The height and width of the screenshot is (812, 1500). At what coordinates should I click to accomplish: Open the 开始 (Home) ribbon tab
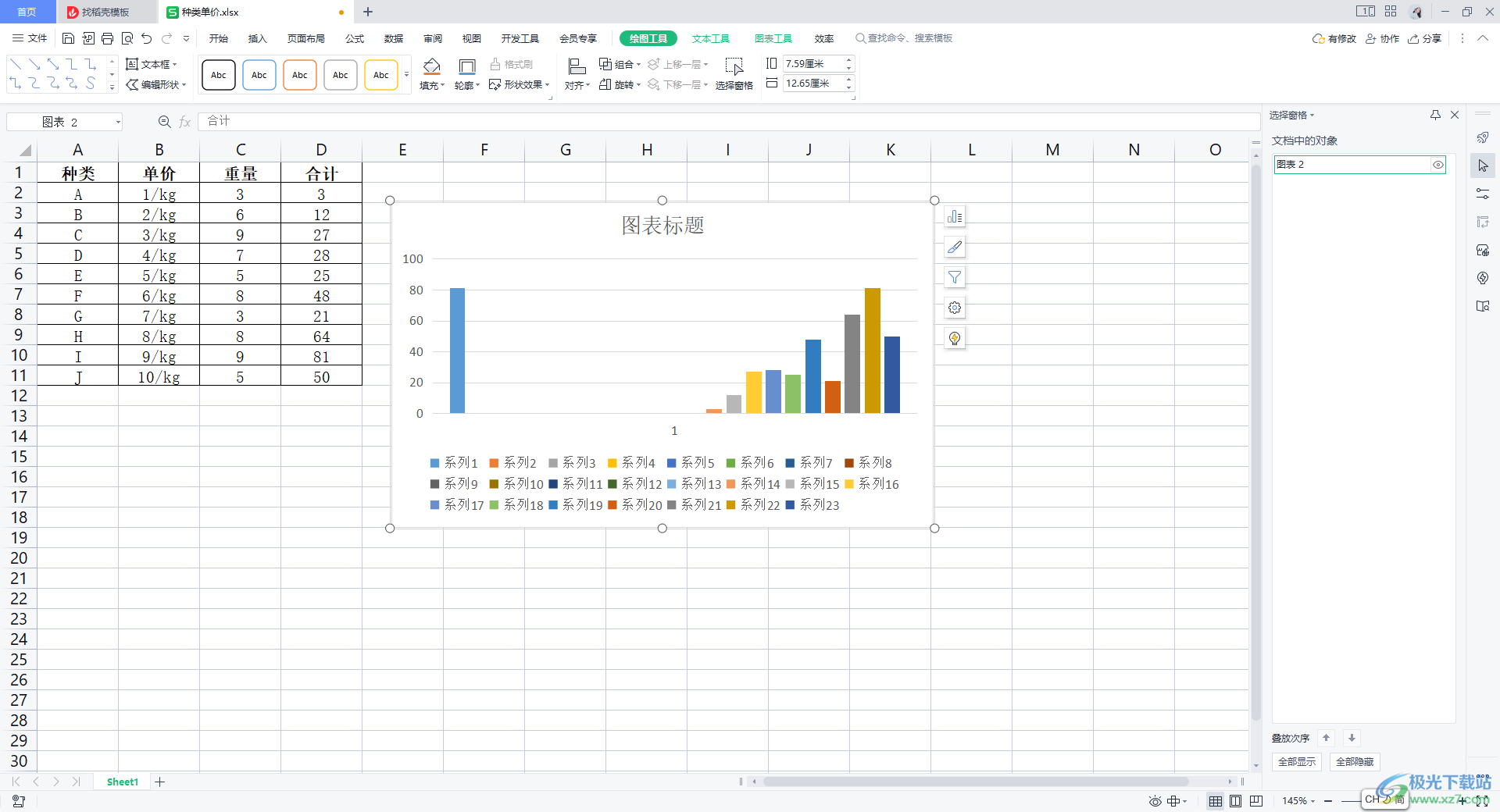point(219,38)
